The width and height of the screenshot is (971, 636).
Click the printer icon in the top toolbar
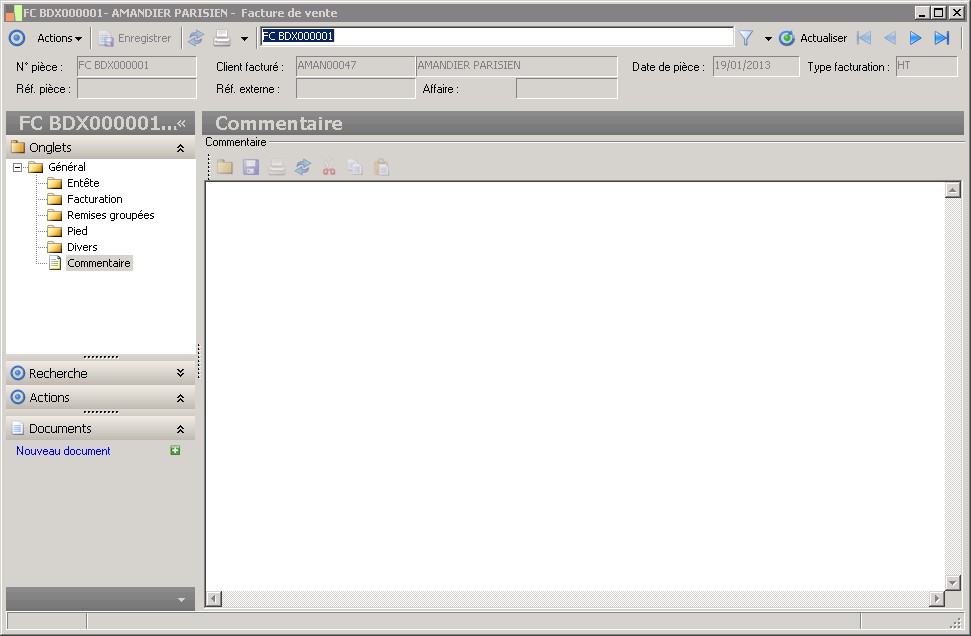(x=222, y=38)
